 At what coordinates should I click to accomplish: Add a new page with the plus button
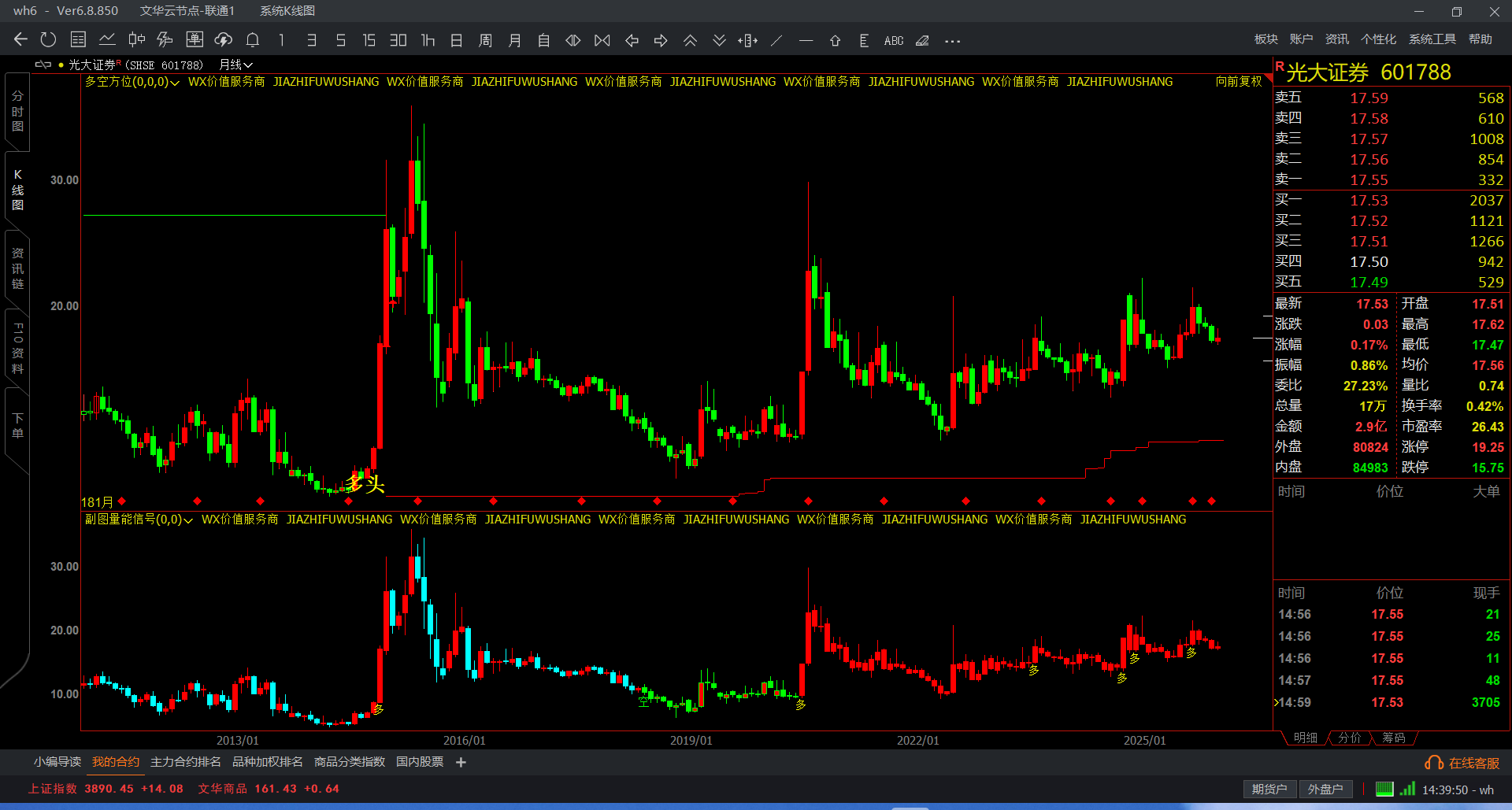pos(461,762)
